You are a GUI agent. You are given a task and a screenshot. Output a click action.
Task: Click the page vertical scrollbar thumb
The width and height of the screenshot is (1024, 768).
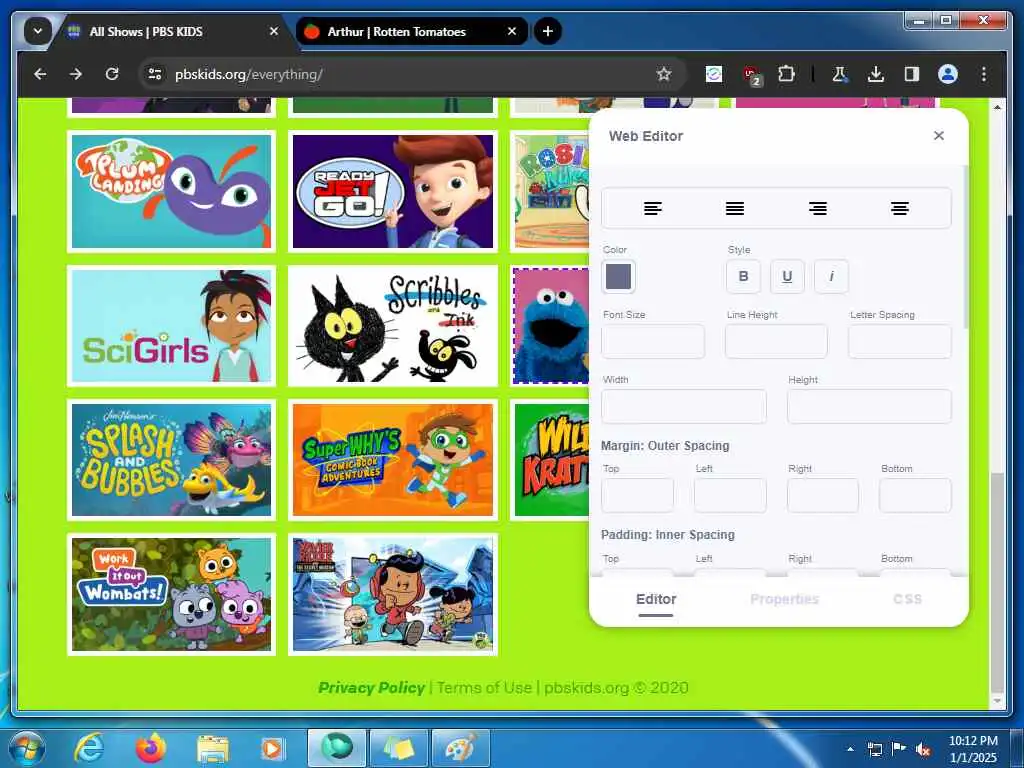[x=997, y=583]
